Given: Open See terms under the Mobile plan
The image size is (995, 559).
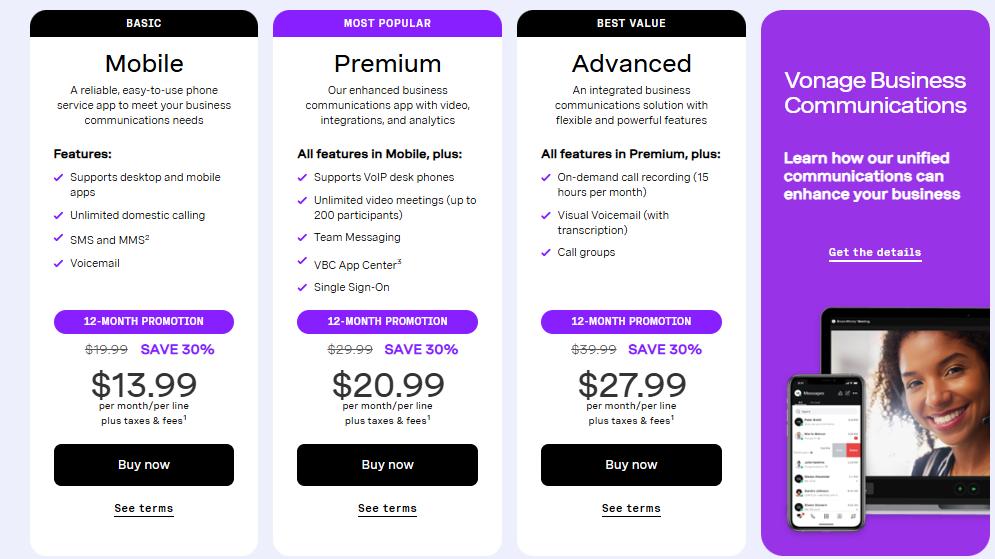Looking at the screenshot, I should pyautogui.click(x=143, y=509).
